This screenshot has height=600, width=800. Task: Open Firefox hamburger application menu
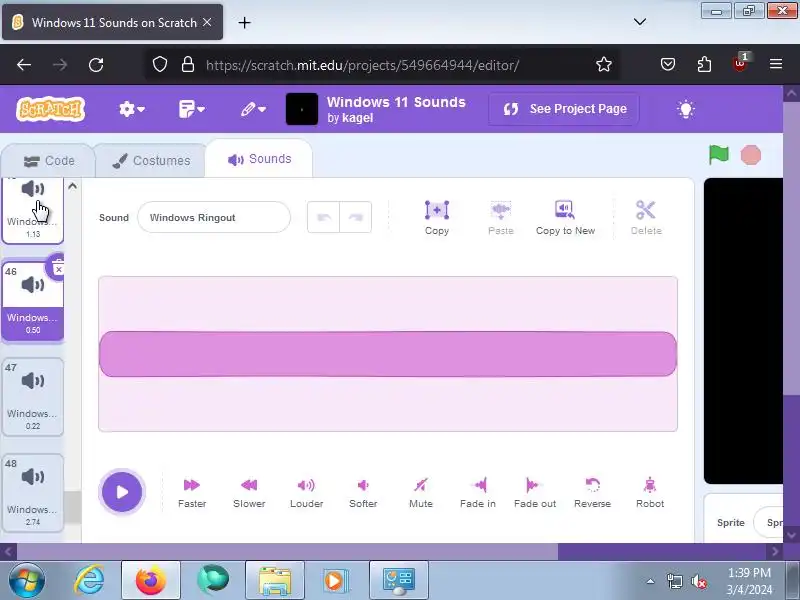776,64
